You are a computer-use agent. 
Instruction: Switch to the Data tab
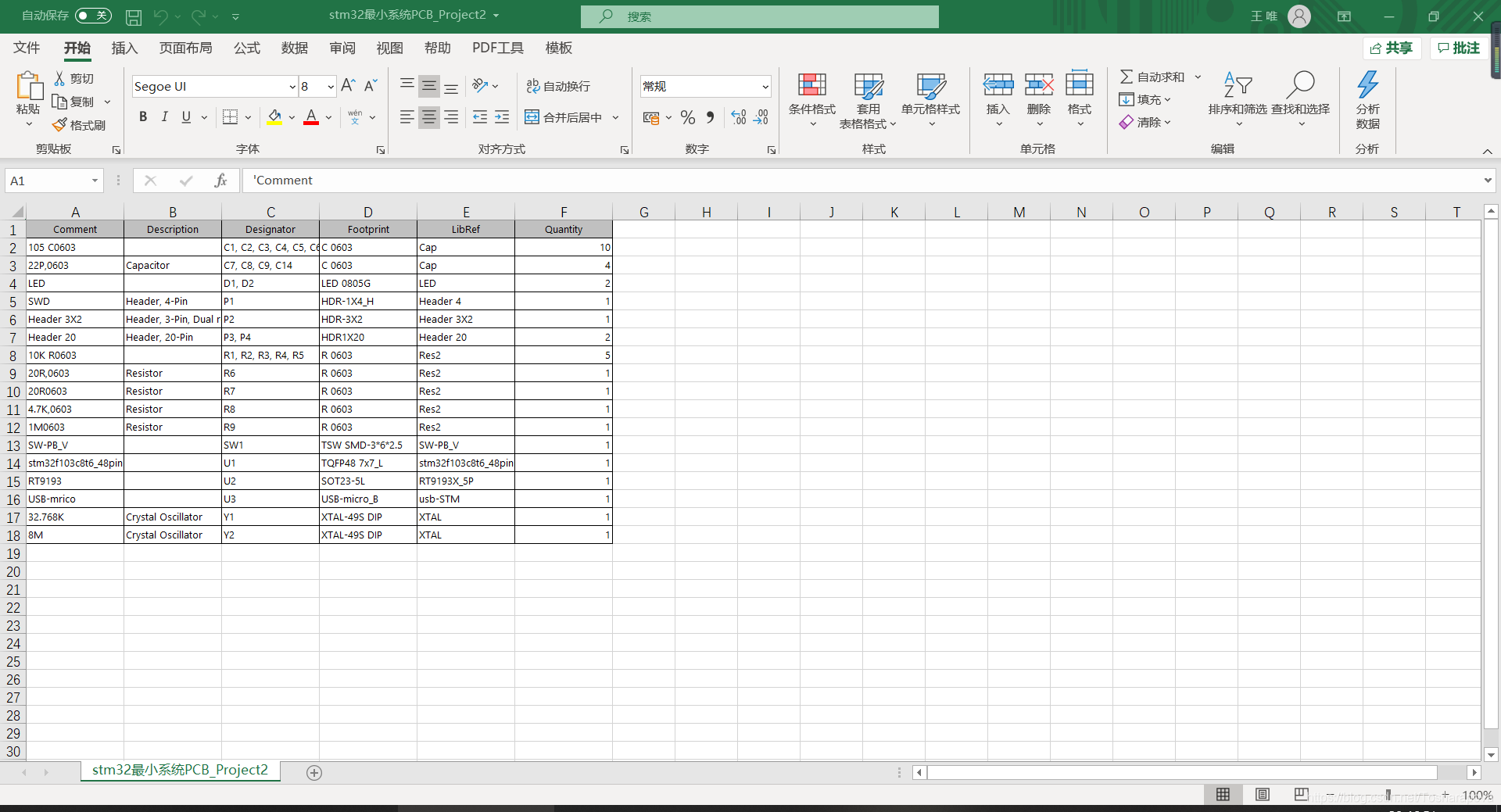(294, 48)
